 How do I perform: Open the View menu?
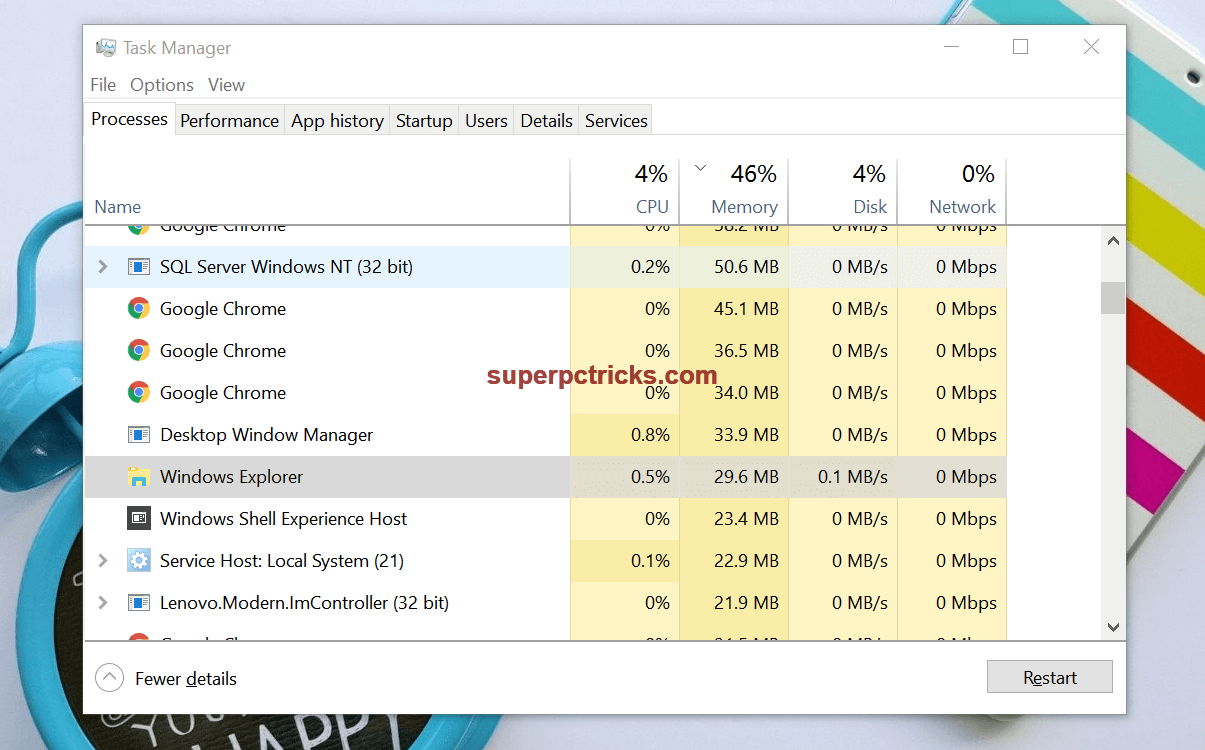[x=226, y=84]
